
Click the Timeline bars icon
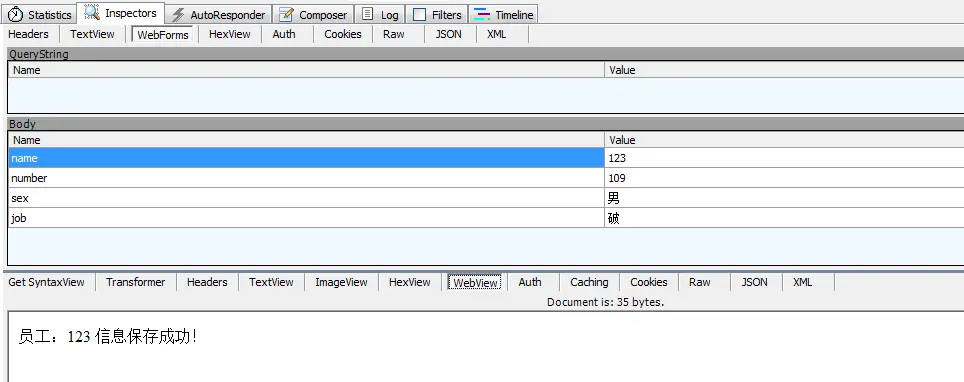point(483,15)
